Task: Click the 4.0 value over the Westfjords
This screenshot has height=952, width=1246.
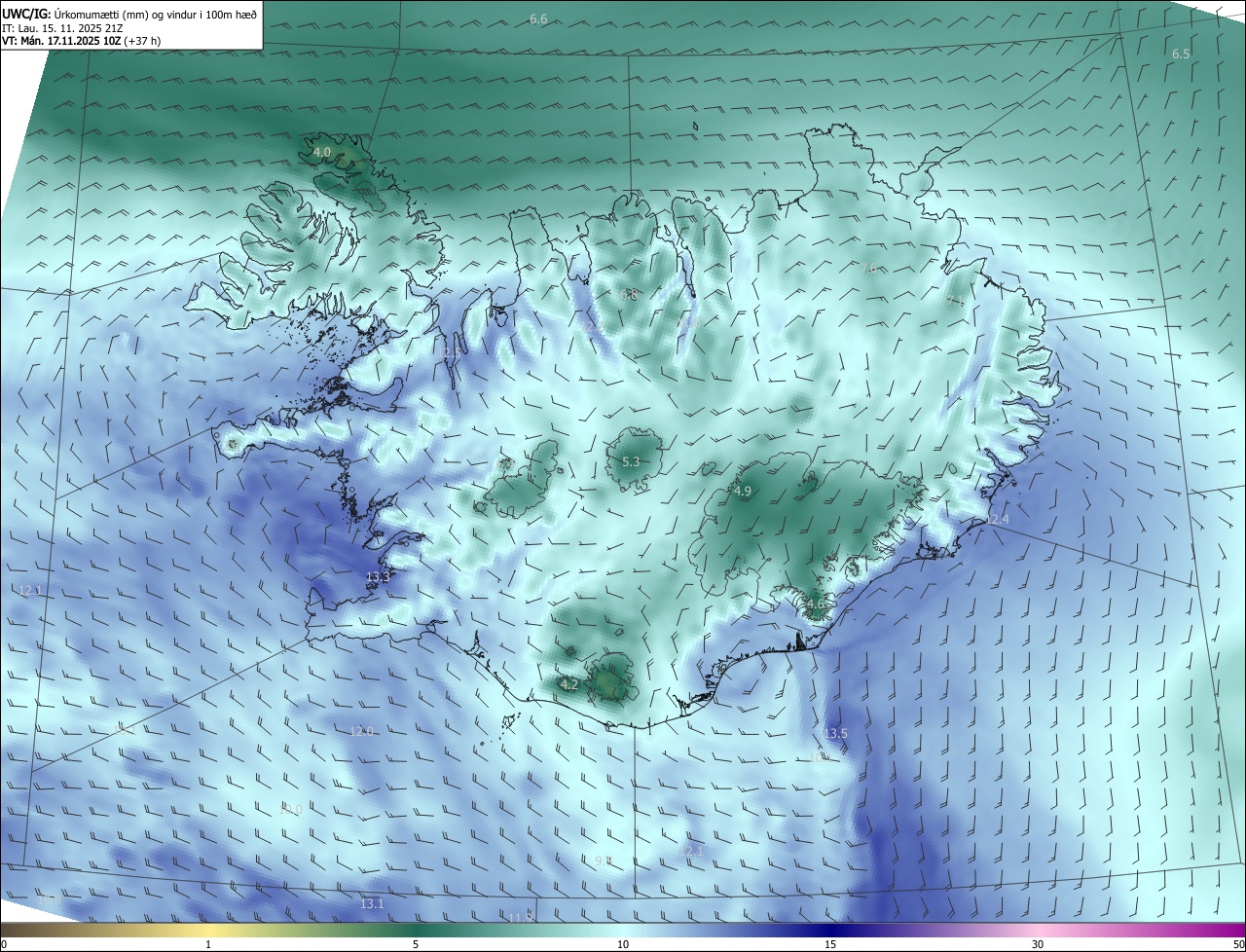Action: click(321, 153)
